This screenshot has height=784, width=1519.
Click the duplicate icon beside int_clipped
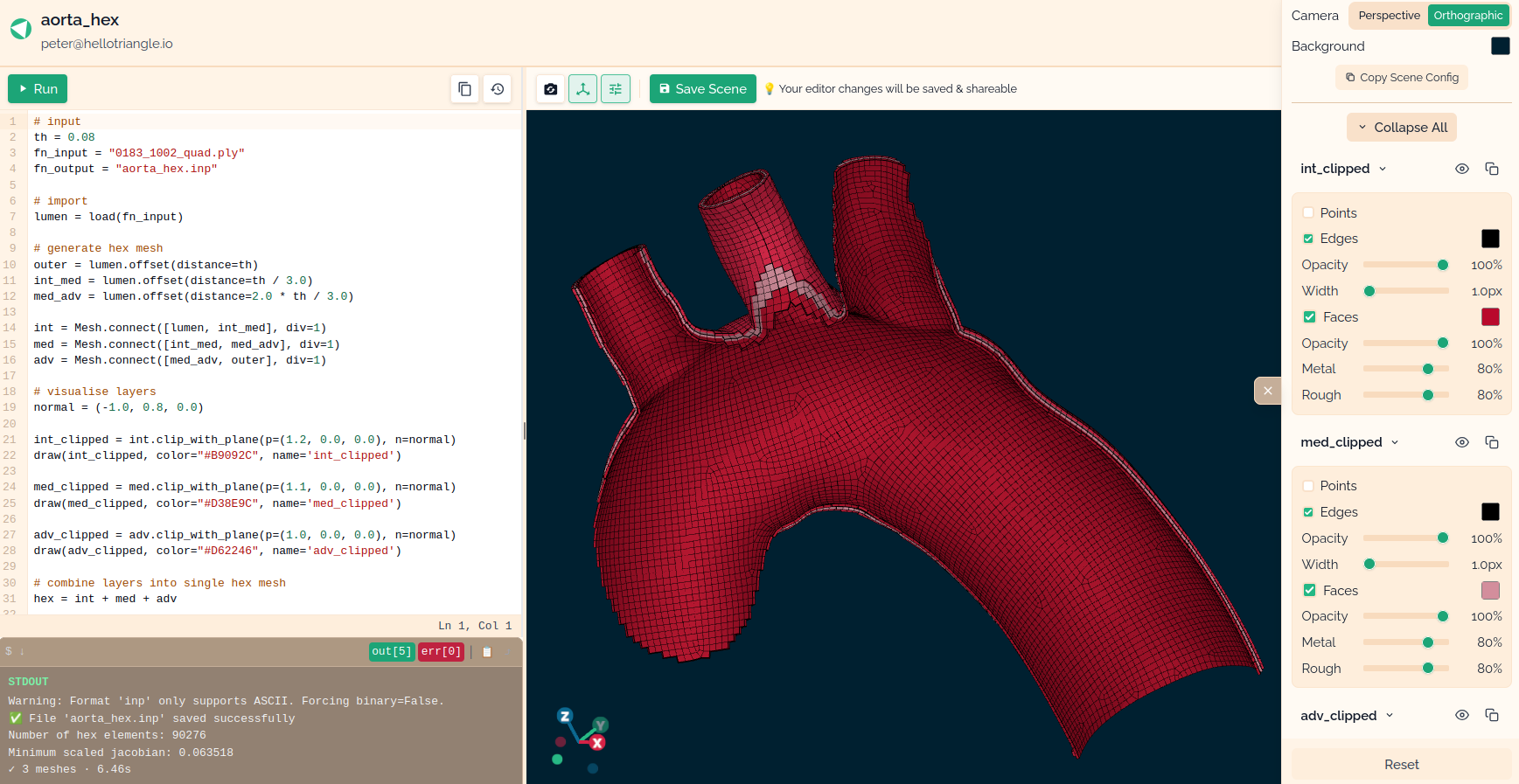click(1492, 169)
